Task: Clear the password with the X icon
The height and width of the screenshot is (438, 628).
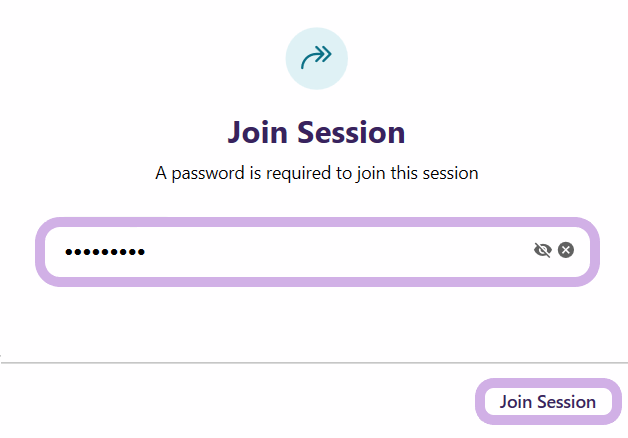Action: [x=566, y=250]
